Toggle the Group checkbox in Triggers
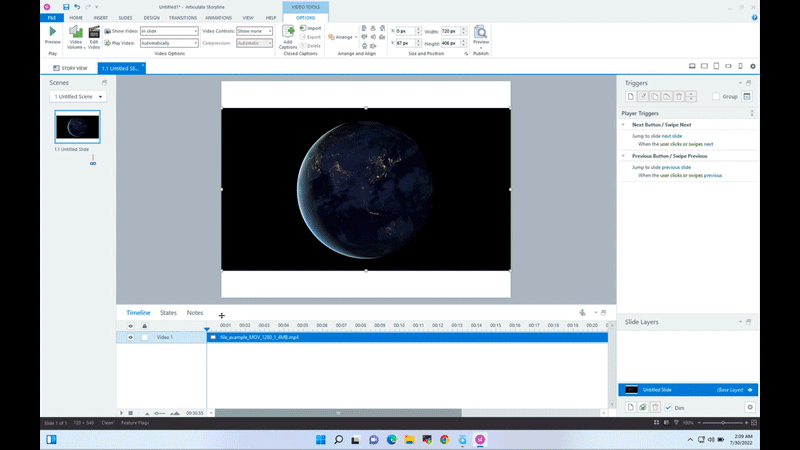 pyautogui.click(x=716, y=97)
